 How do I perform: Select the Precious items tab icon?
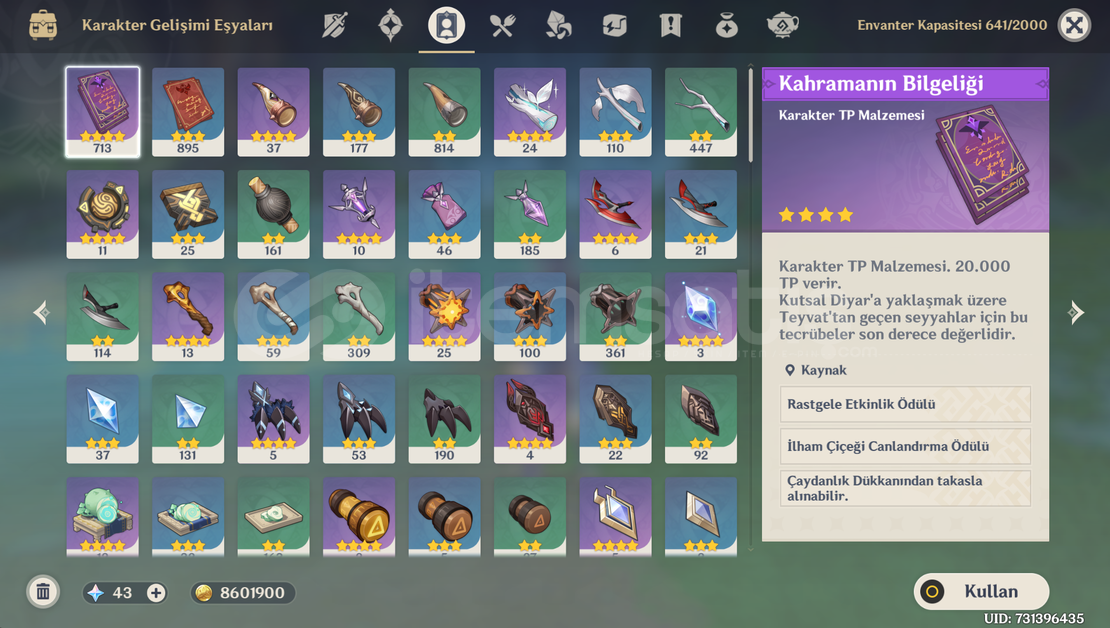726,25
